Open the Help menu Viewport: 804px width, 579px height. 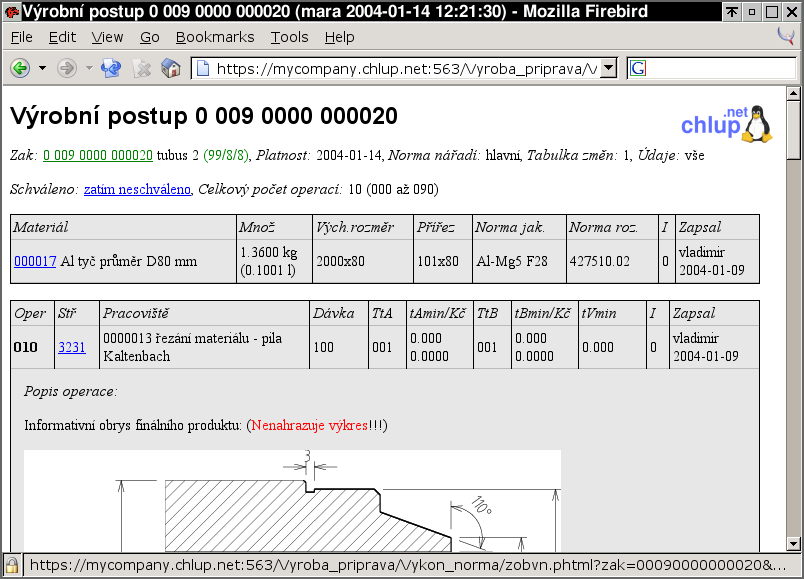click(339, 37)
